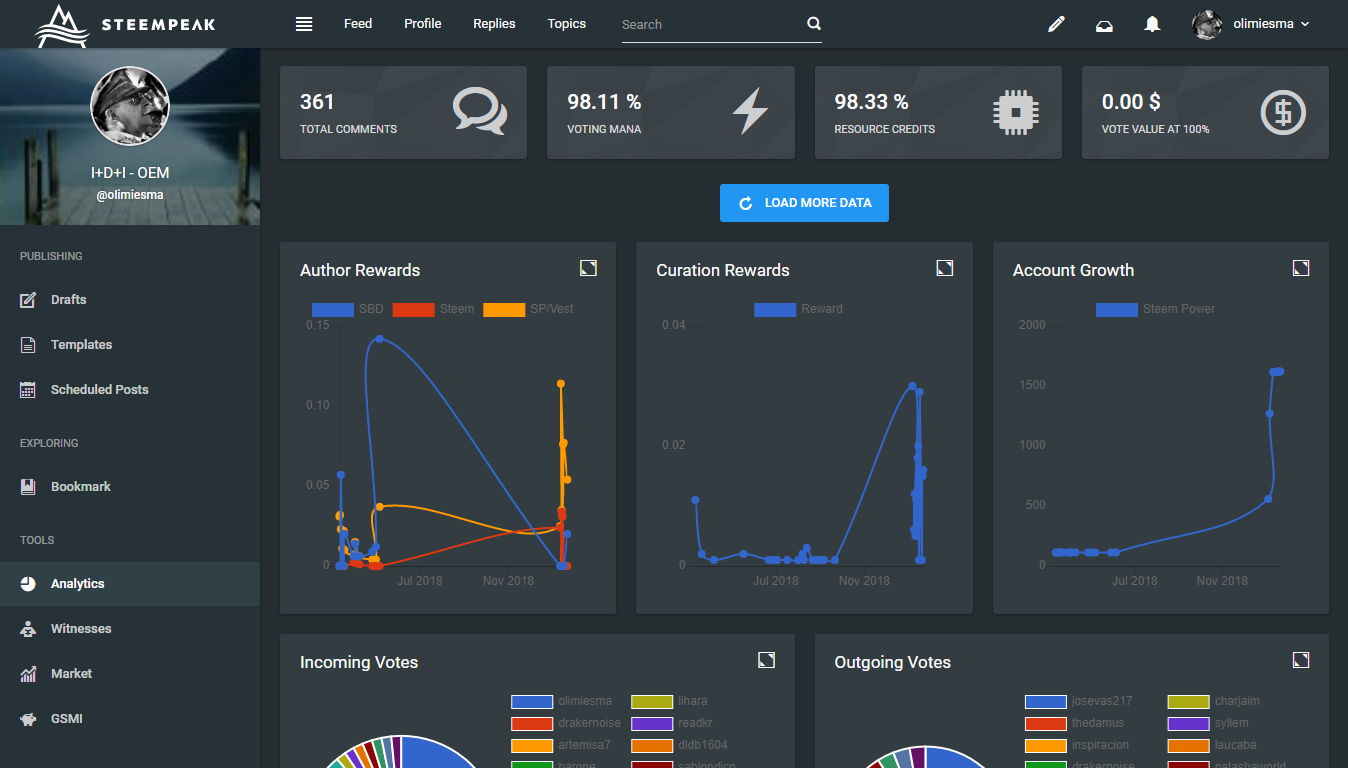The height and width of the screenshot is (768, 1348).
Task: Go to Topics in top navigation
Action: tap(566, 24)
